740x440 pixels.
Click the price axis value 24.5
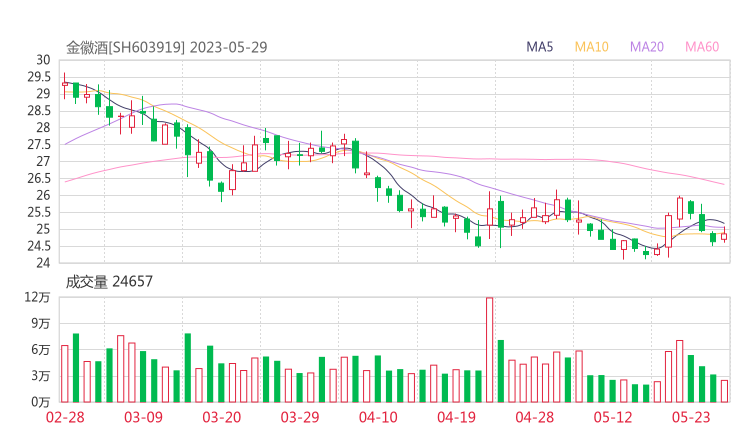tap(39, 246)
